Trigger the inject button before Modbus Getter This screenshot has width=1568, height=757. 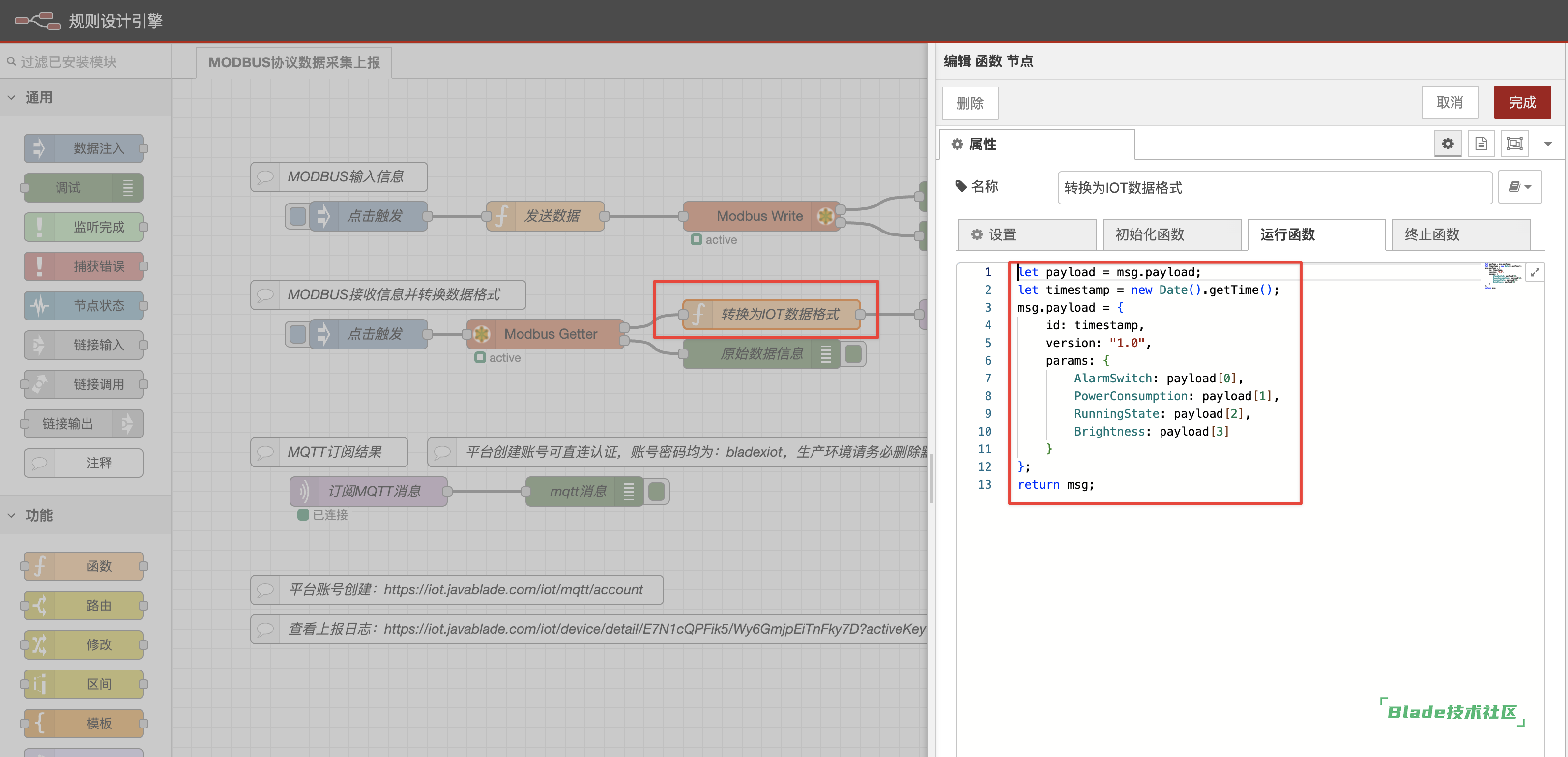pos(298,334)
